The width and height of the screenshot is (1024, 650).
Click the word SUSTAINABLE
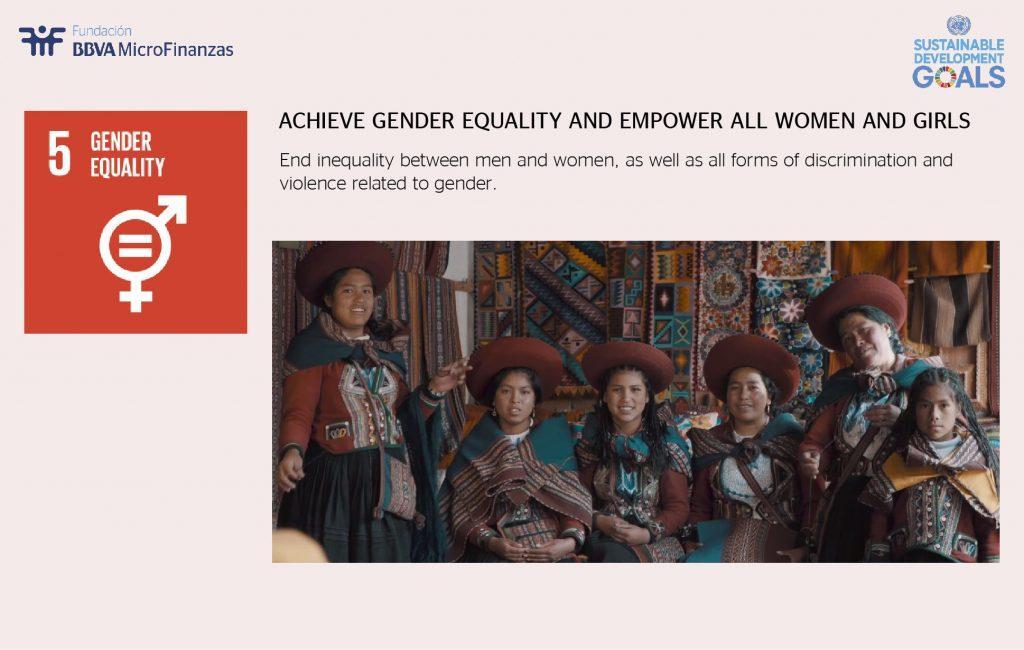pyautogui.click(x=958, y=45)
